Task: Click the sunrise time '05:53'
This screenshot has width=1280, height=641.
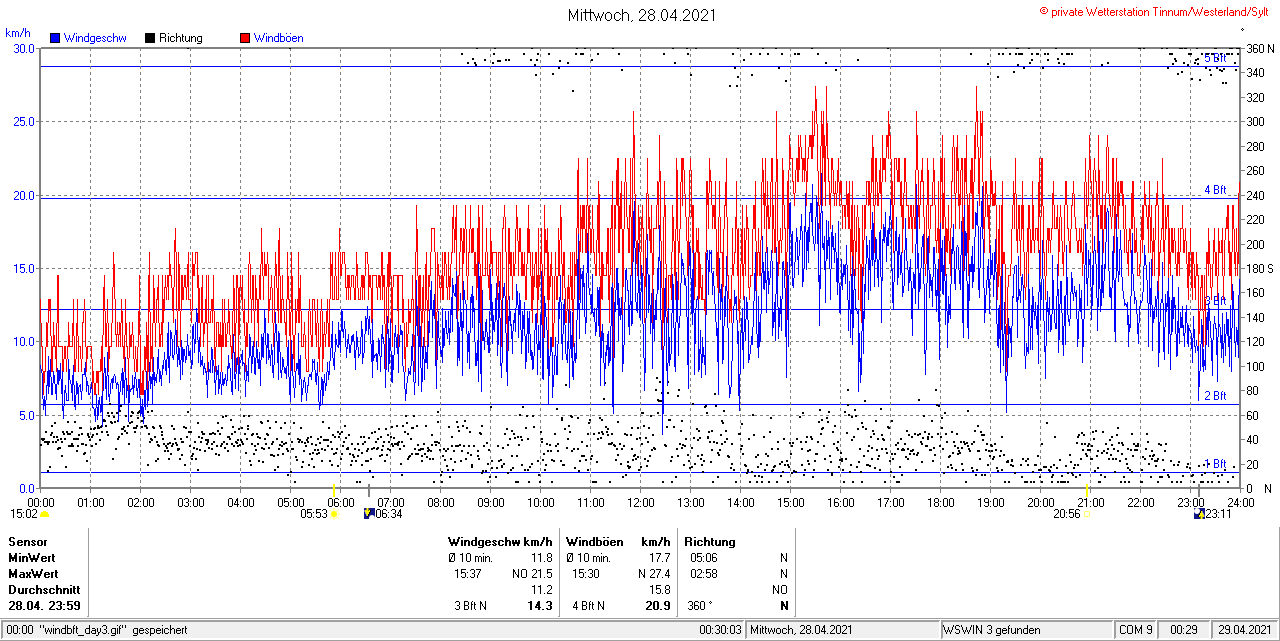Action: click(314, 514)
